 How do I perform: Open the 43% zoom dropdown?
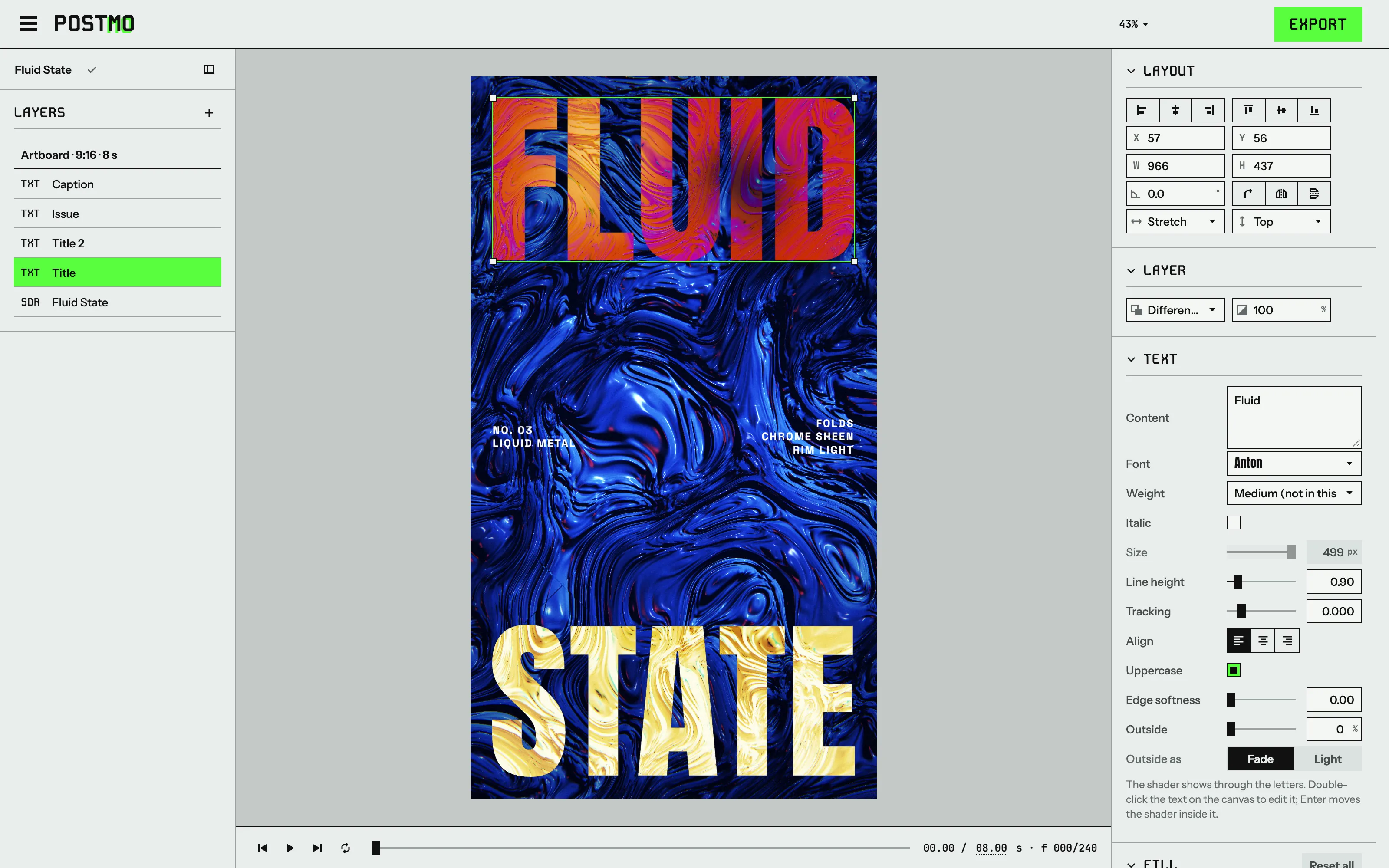[x=1133, y=24]
